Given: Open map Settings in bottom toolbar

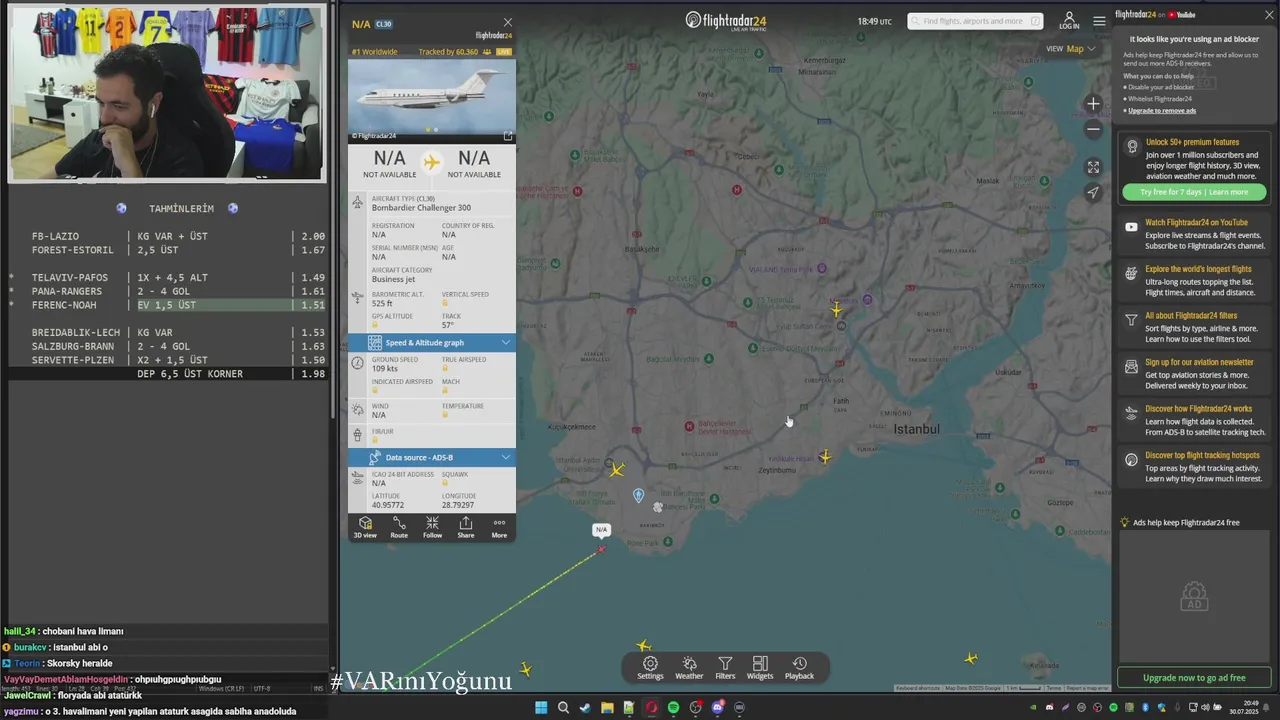Looking at the screenshot, I should 650,668.
